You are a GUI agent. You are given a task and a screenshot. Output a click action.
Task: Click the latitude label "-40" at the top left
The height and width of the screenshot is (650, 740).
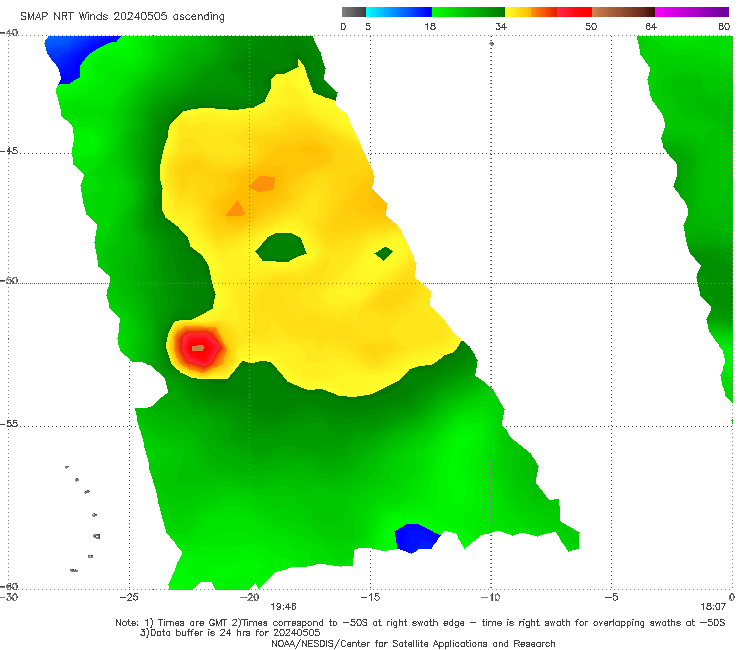(x=9, y=33)
